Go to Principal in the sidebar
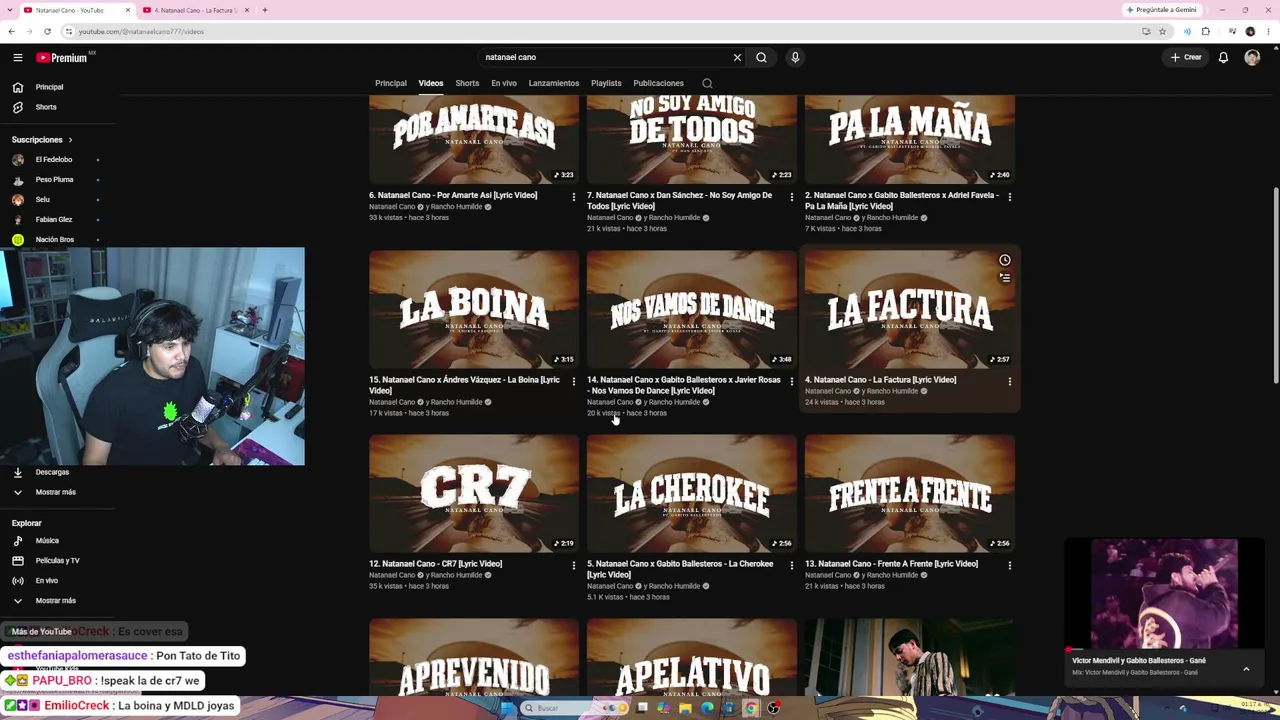This screenshot has width=1280, height=720. 49,87
